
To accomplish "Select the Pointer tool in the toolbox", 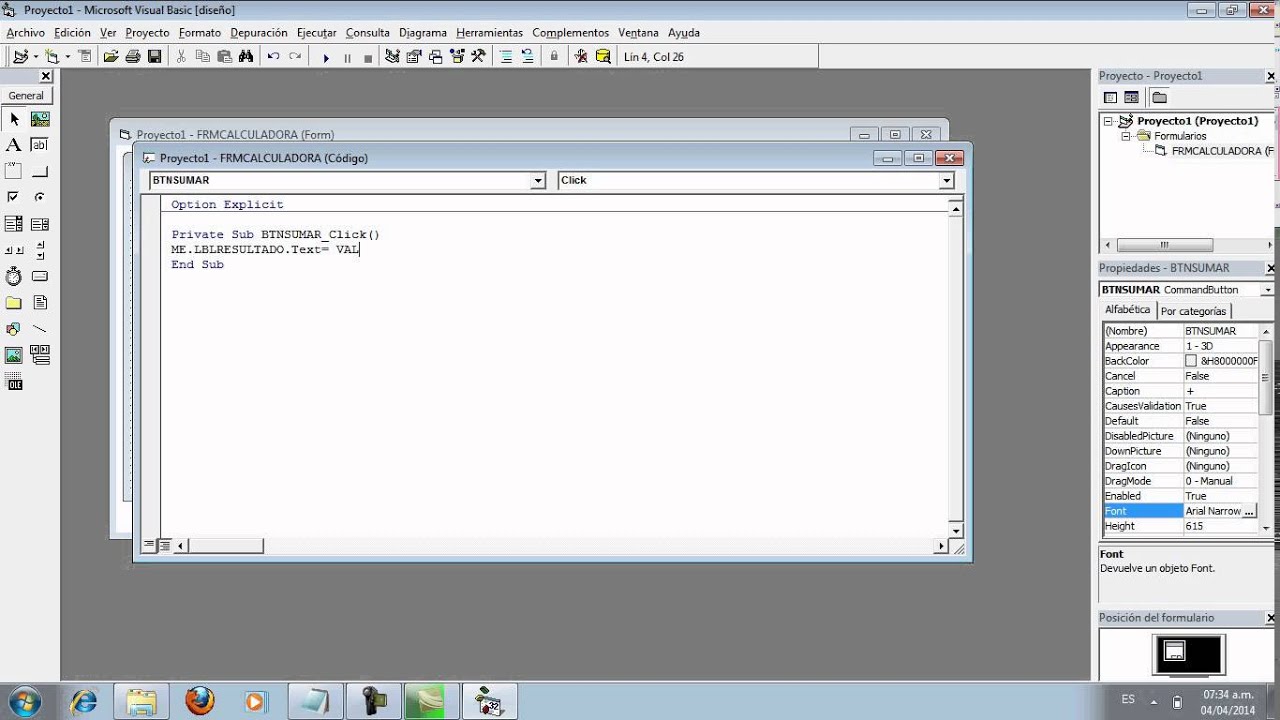I will 14,119.
